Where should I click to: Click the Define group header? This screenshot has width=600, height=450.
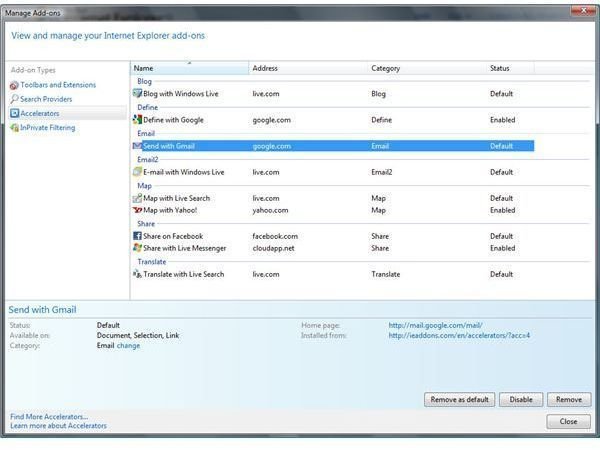pyautogui.click(x=147, y=107)
